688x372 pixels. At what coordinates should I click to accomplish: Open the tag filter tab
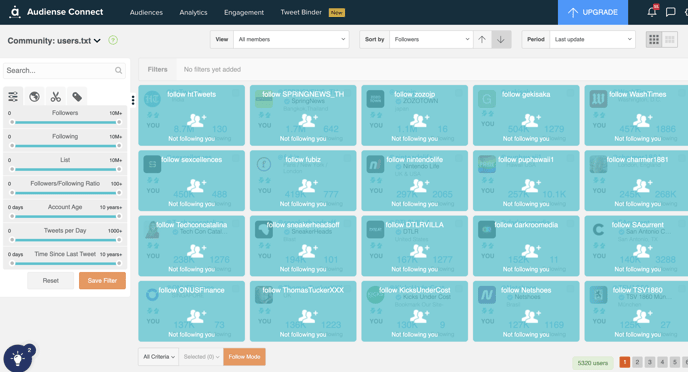coord(77,97)
